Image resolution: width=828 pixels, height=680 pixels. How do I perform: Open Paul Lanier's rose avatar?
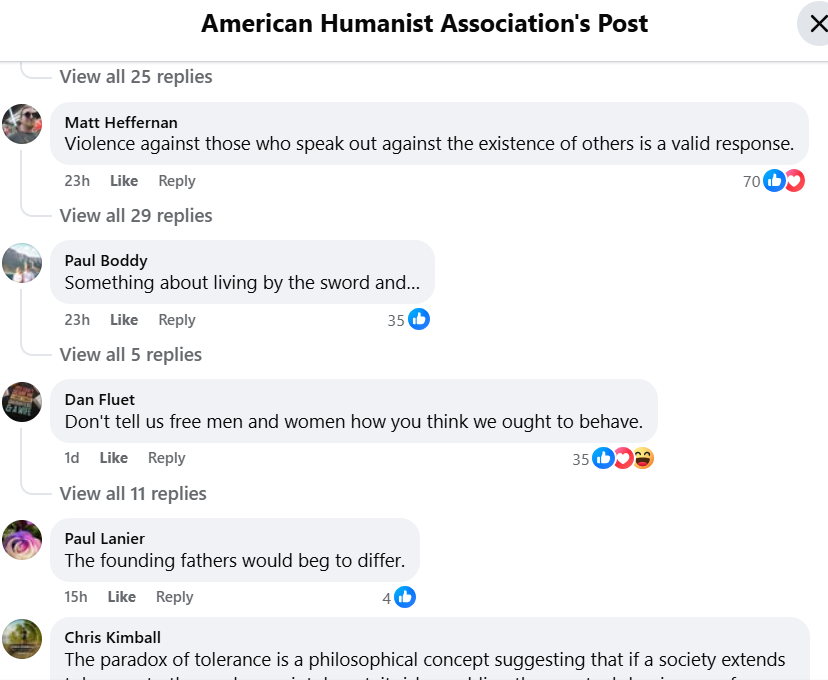[x=22, y=540]
